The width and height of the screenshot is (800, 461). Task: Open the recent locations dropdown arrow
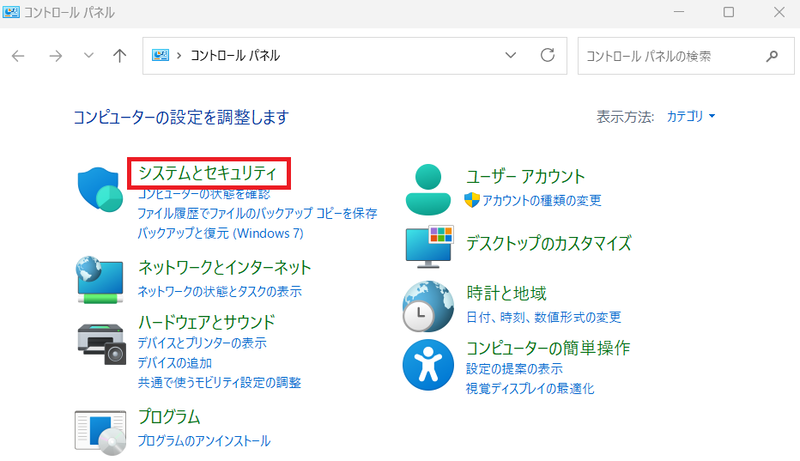[x=89, y=56]
